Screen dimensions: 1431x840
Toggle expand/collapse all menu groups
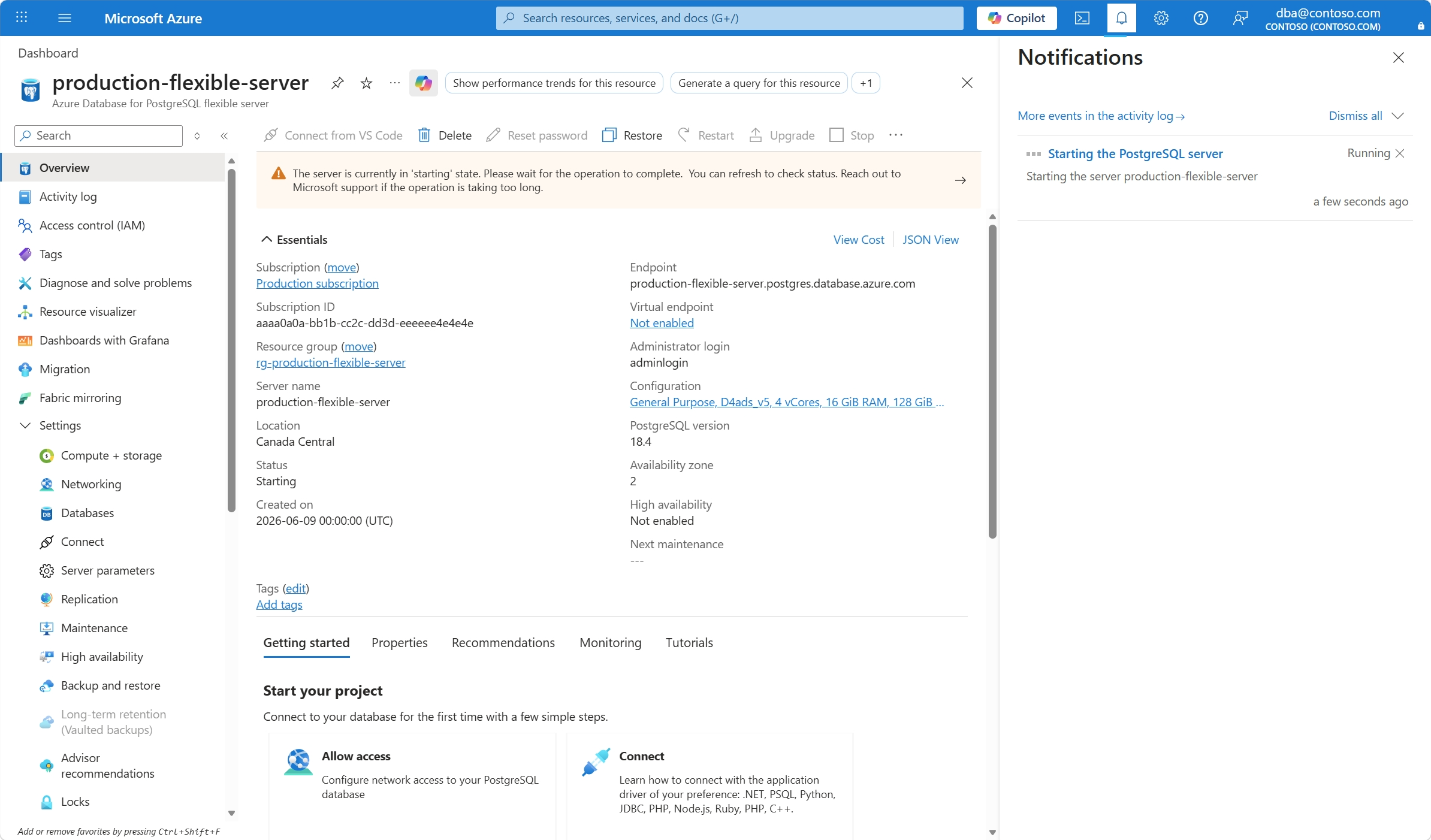click(x=197, y=136)
